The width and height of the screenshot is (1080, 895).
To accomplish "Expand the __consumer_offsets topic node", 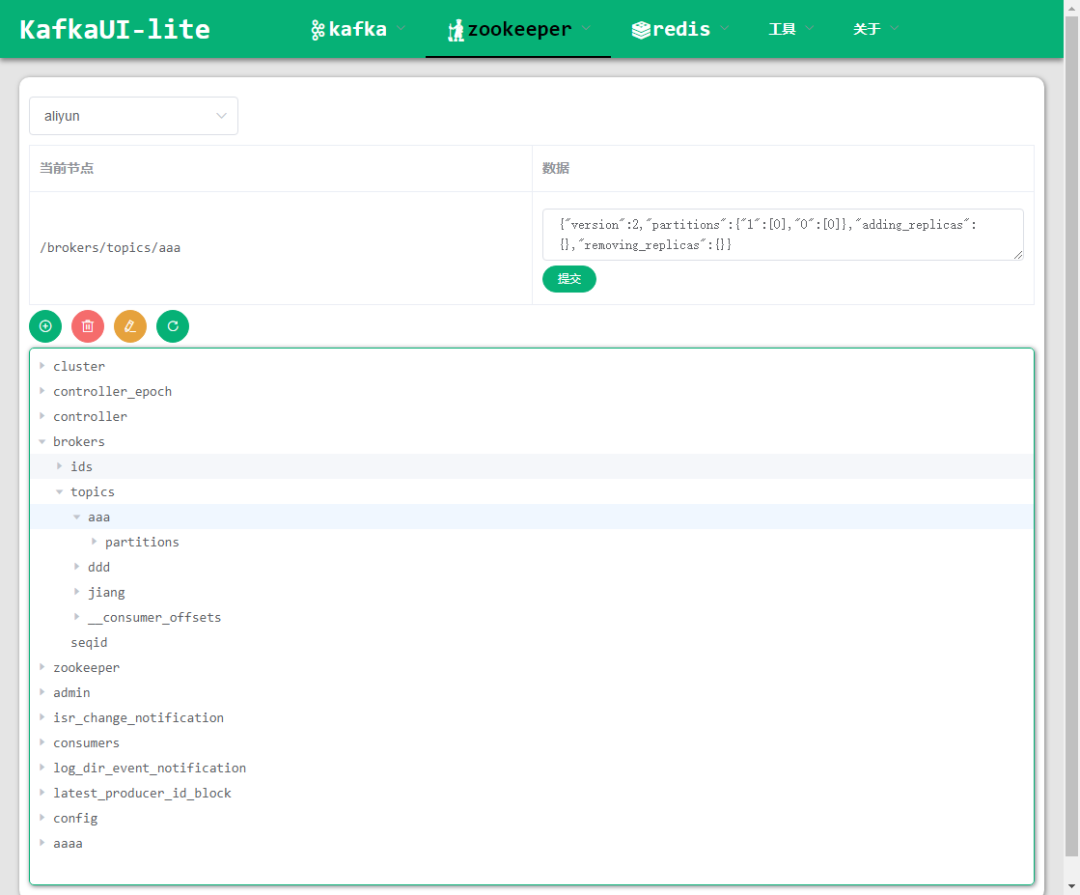I will point(77,617).
